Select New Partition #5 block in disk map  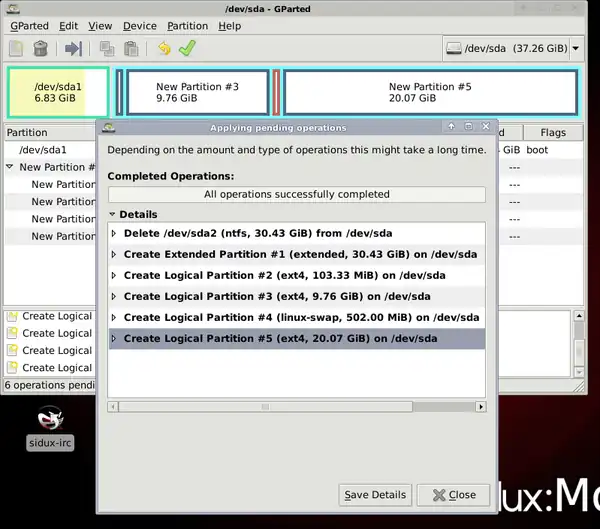point(429,93)
